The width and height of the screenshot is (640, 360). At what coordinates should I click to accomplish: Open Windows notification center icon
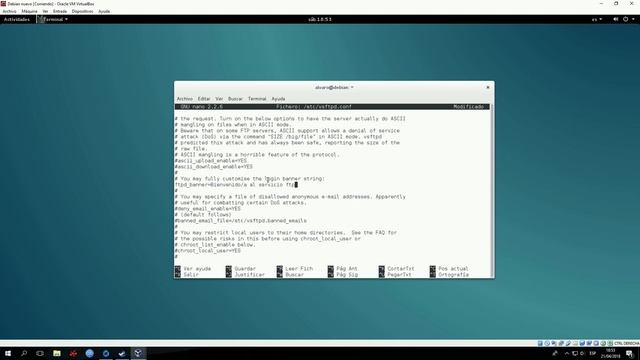tap(629, 353)
